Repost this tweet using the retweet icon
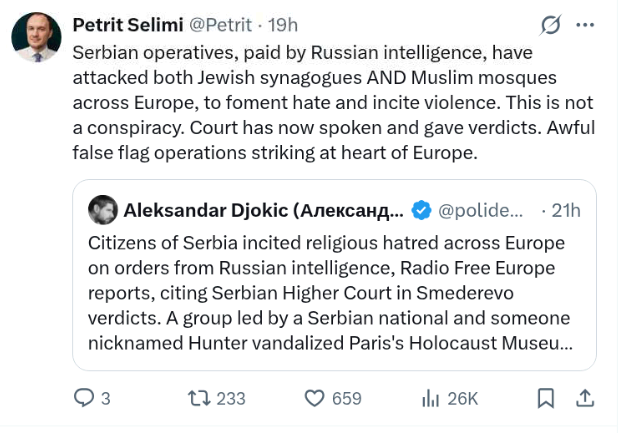 point(199,398)
